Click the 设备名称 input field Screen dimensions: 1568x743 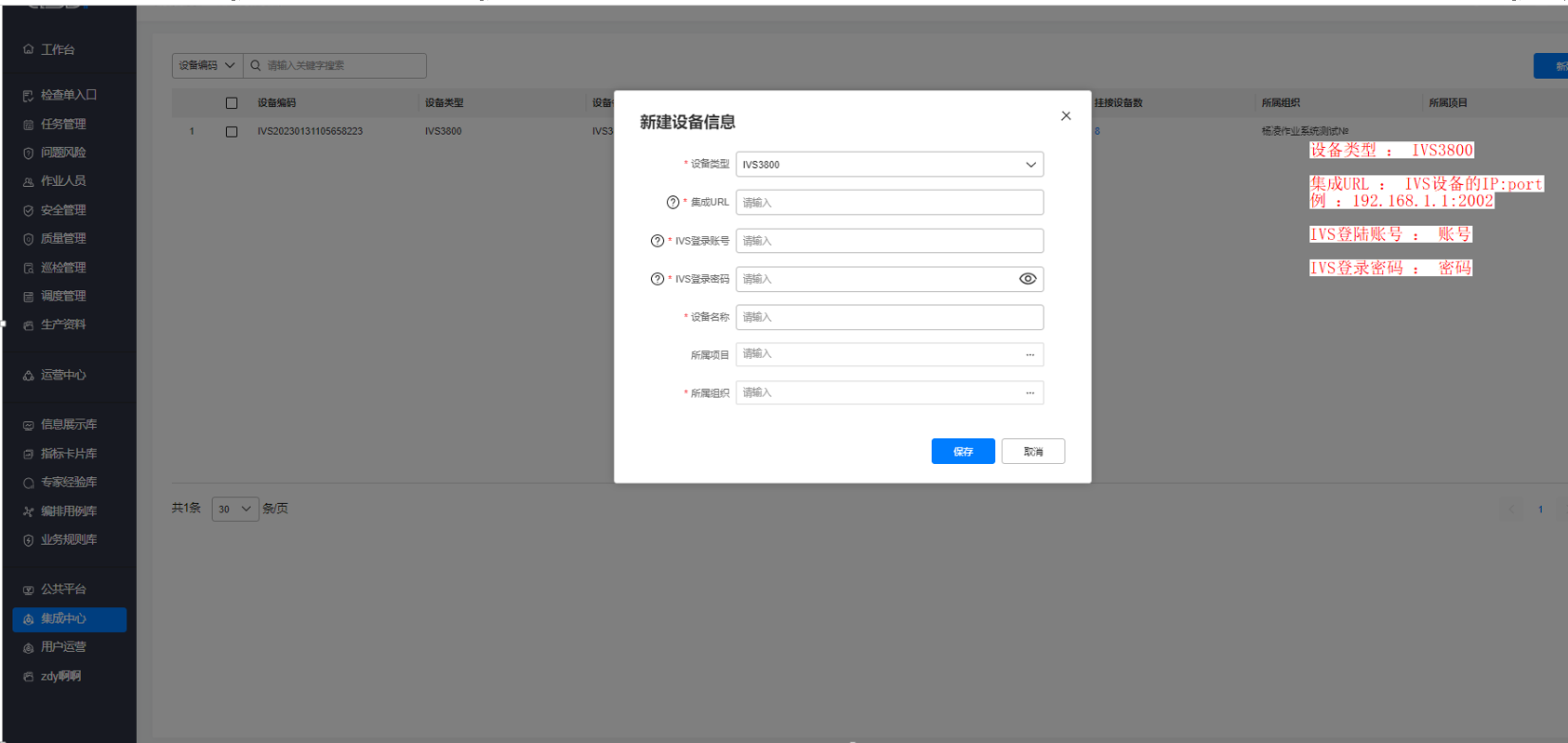tap(889, 317)
